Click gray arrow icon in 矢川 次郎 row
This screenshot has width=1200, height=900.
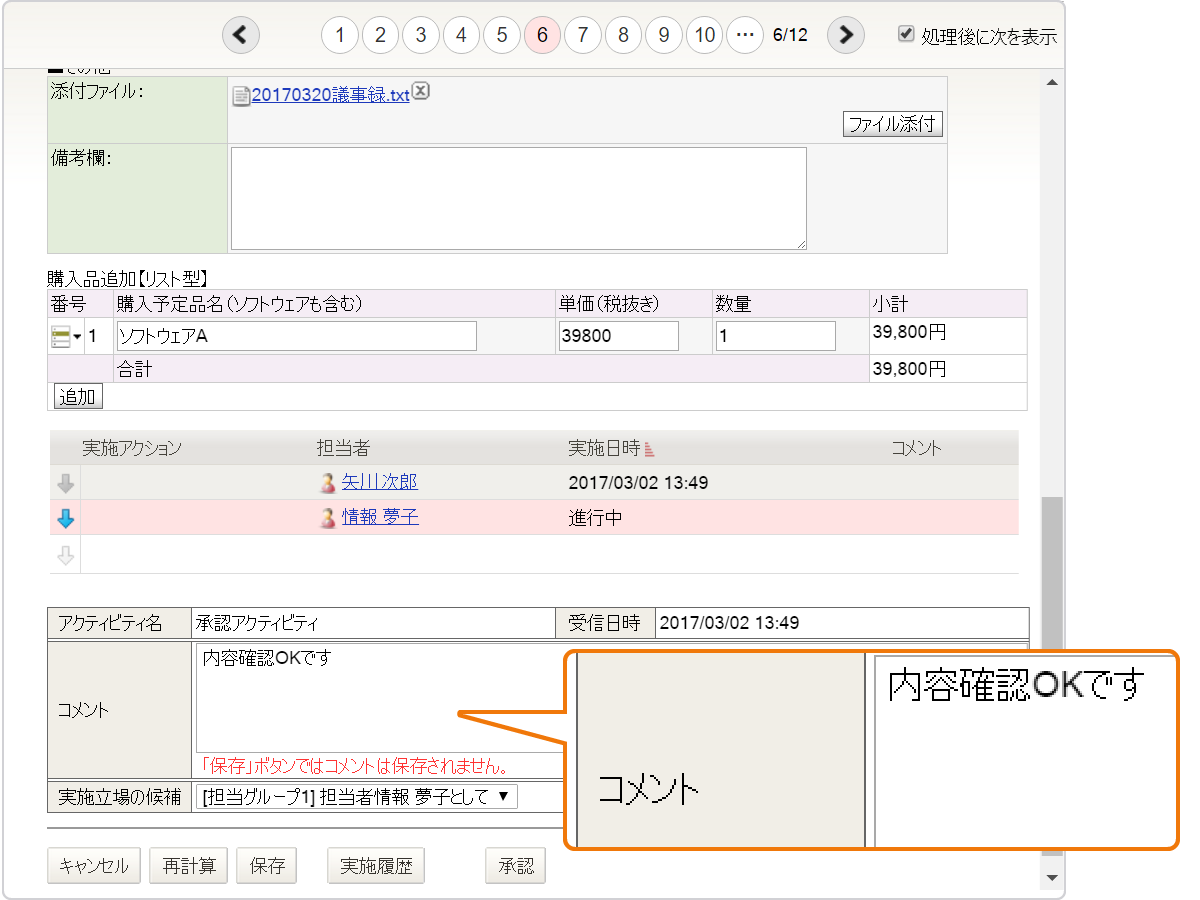[x=65, y=483]
